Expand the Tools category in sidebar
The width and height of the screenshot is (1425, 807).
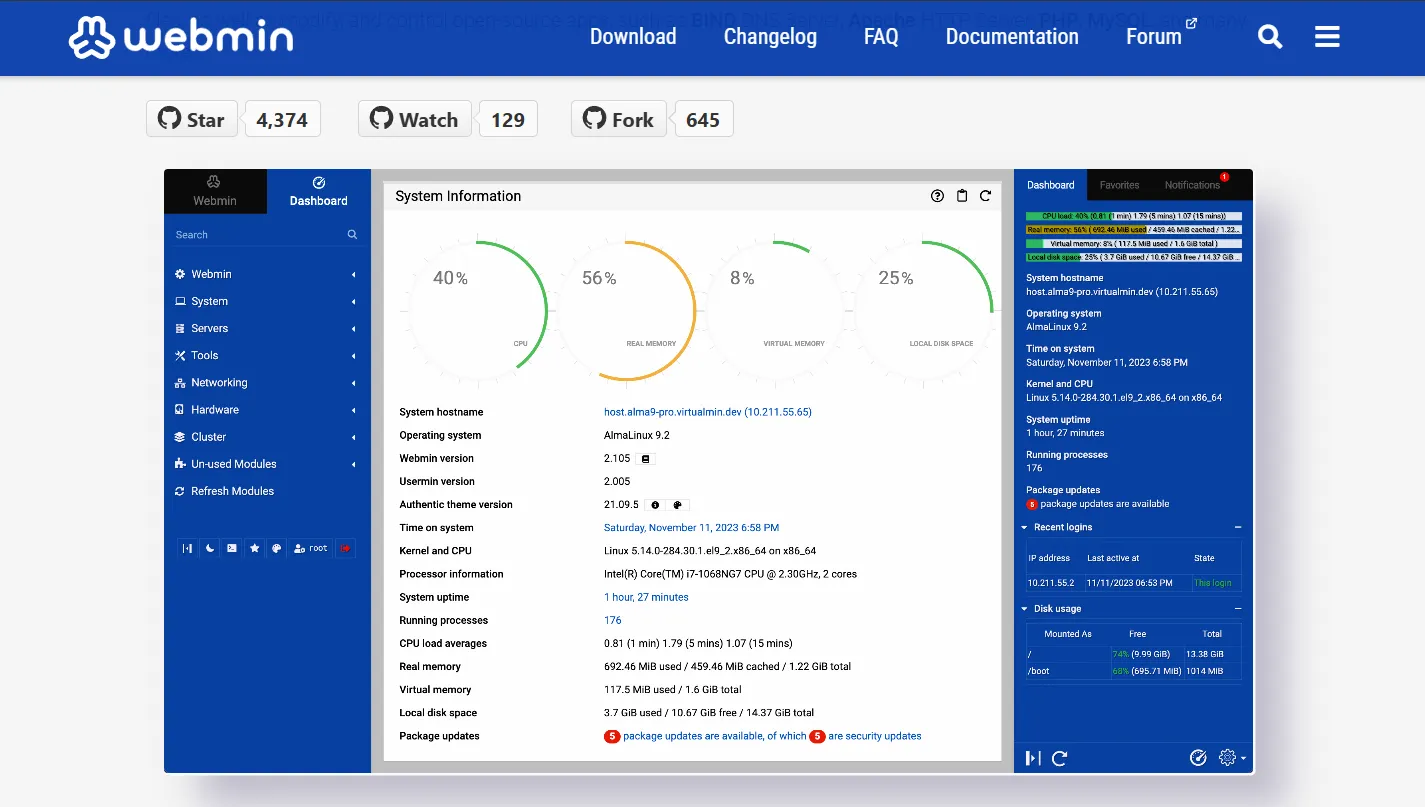tap(266, 355)
